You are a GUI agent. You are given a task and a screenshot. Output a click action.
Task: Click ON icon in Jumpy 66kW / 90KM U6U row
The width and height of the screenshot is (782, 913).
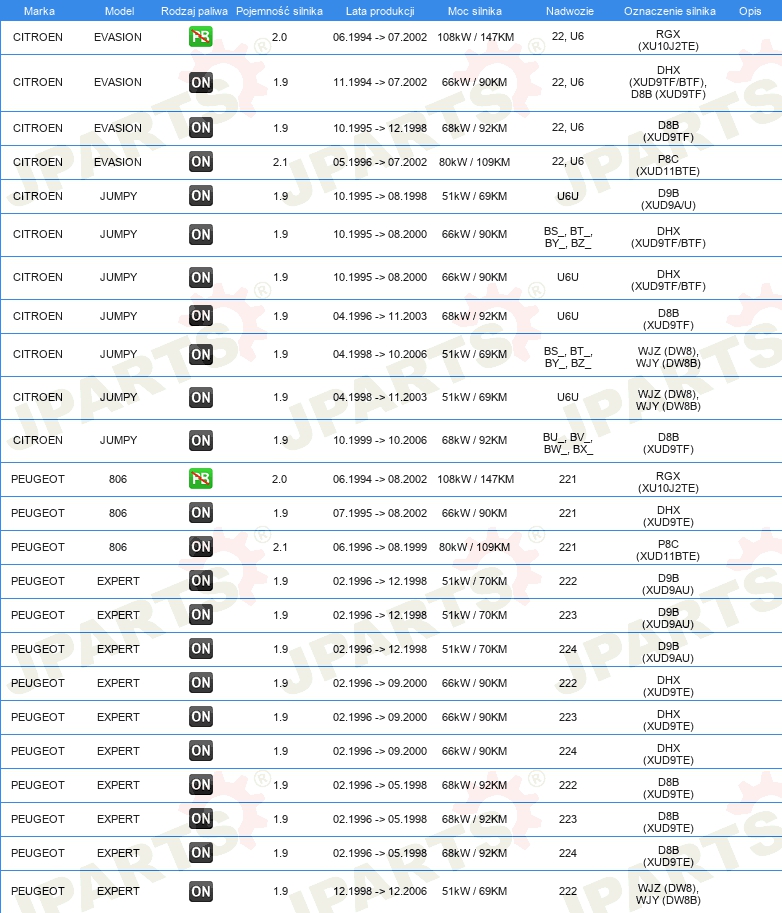200,277
